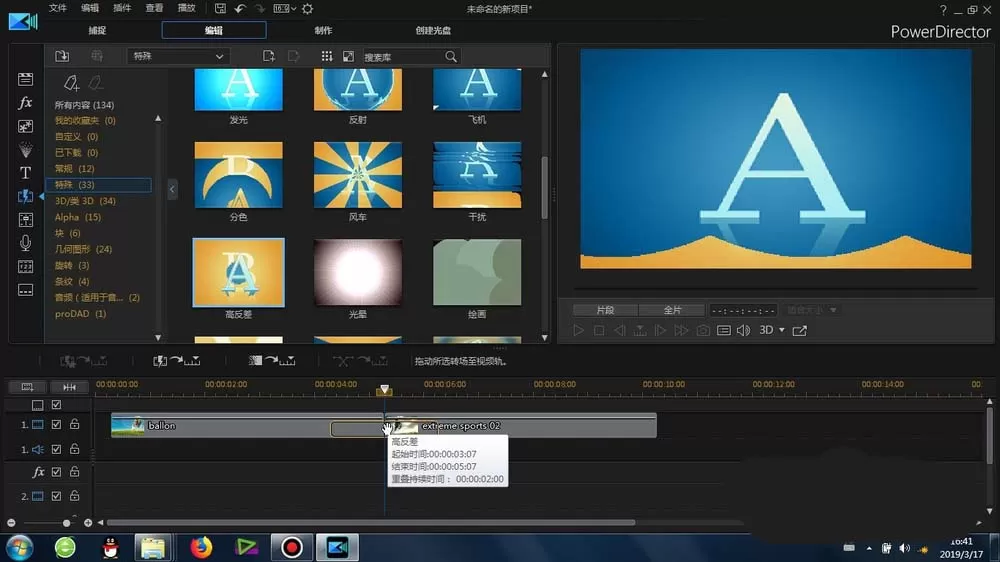The height and width of the screenshot is (562, 1000).
Task: Open the Title room T icon
Action: tap(25, 173)
